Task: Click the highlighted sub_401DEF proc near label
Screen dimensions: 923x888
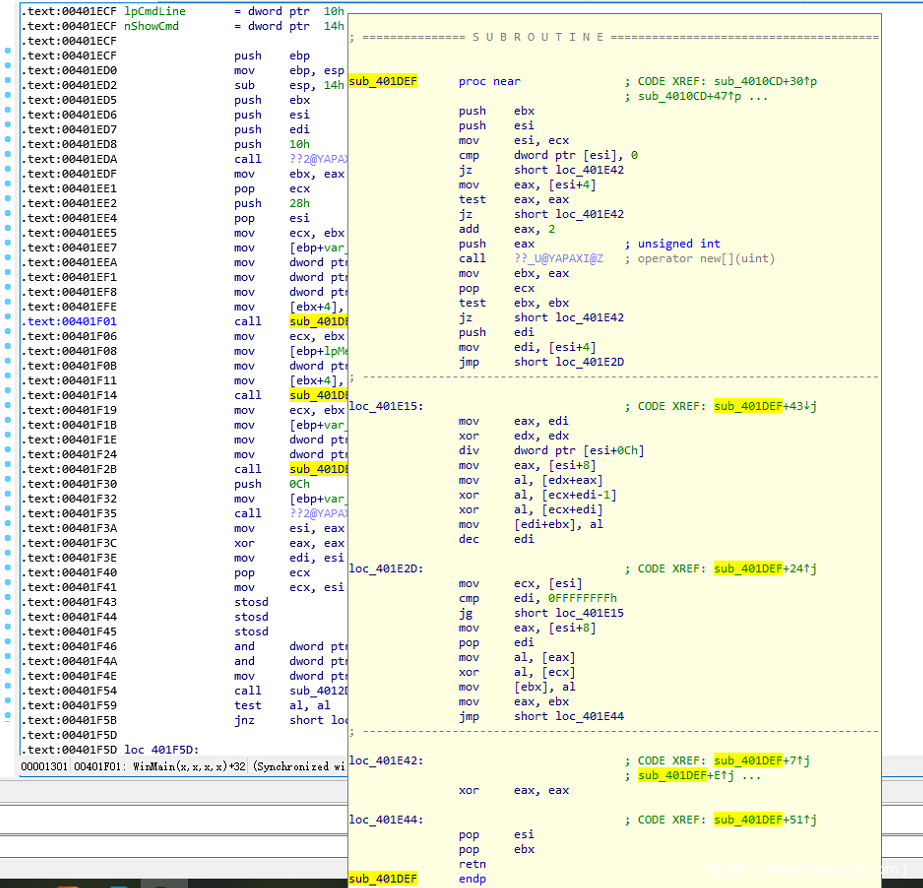Action: coord(383,81)
